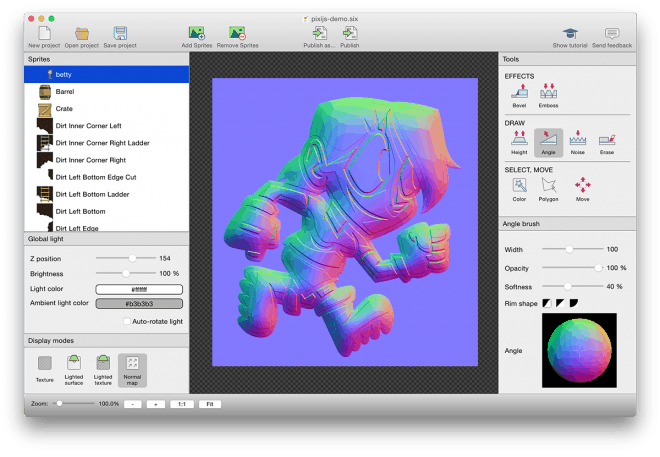This screenshot has width=660, height=457.
Task: Open the Light color #ffffff swatch
Action: (x=139, y=289)
